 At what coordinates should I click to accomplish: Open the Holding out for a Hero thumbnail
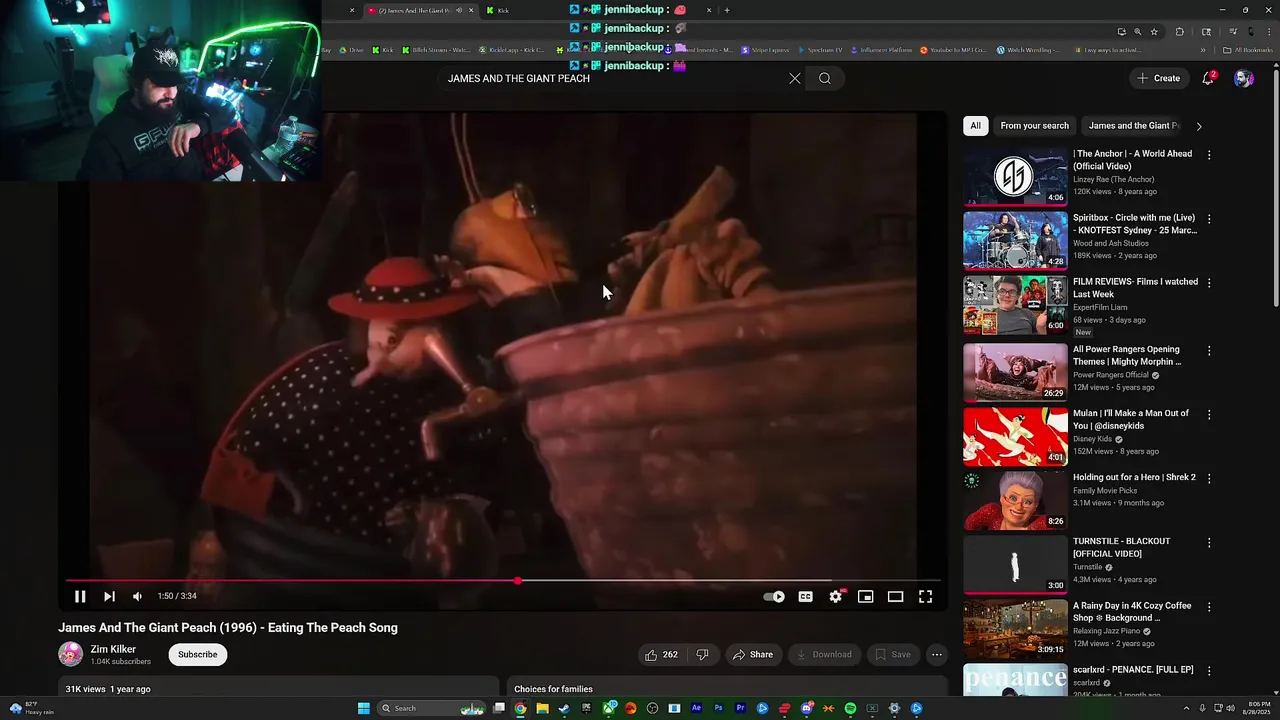(1015, 501)
